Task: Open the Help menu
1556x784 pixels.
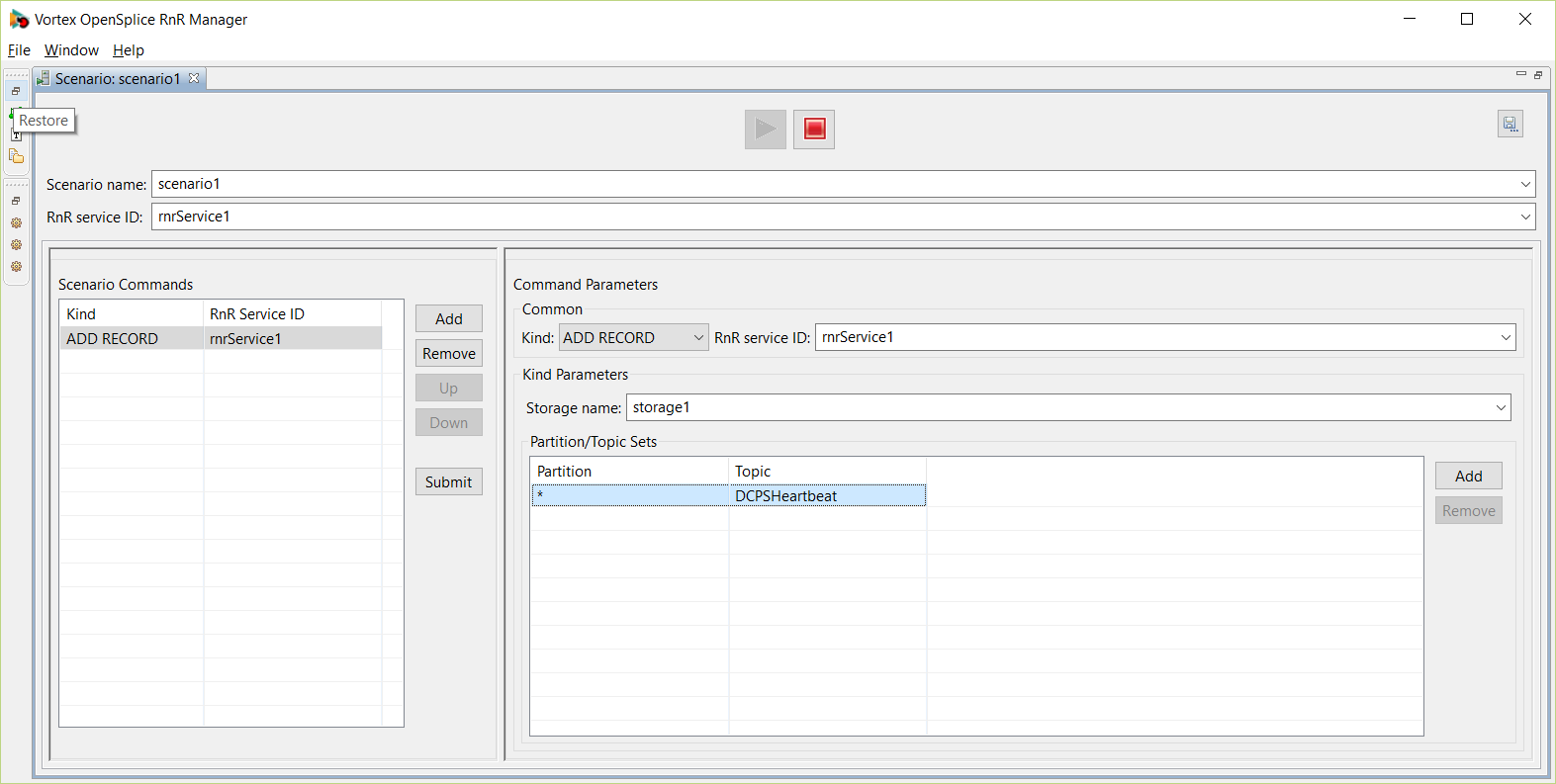Action: click(x=129, y=50)
